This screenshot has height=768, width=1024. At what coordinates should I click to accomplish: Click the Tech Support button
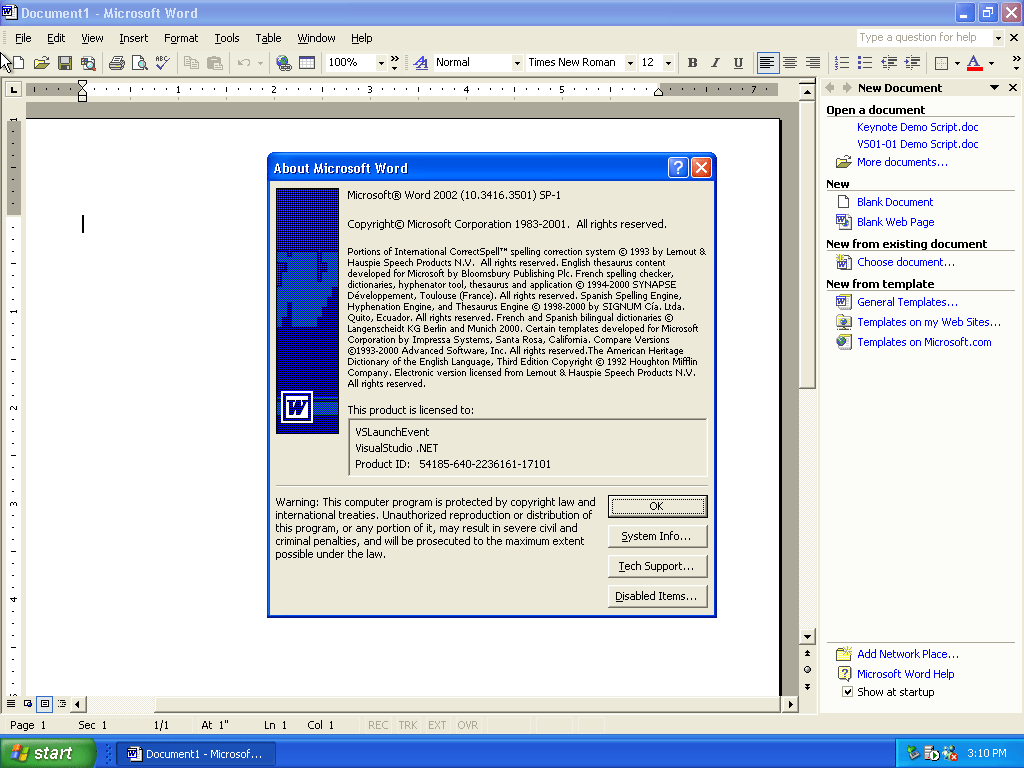point(657,566)
